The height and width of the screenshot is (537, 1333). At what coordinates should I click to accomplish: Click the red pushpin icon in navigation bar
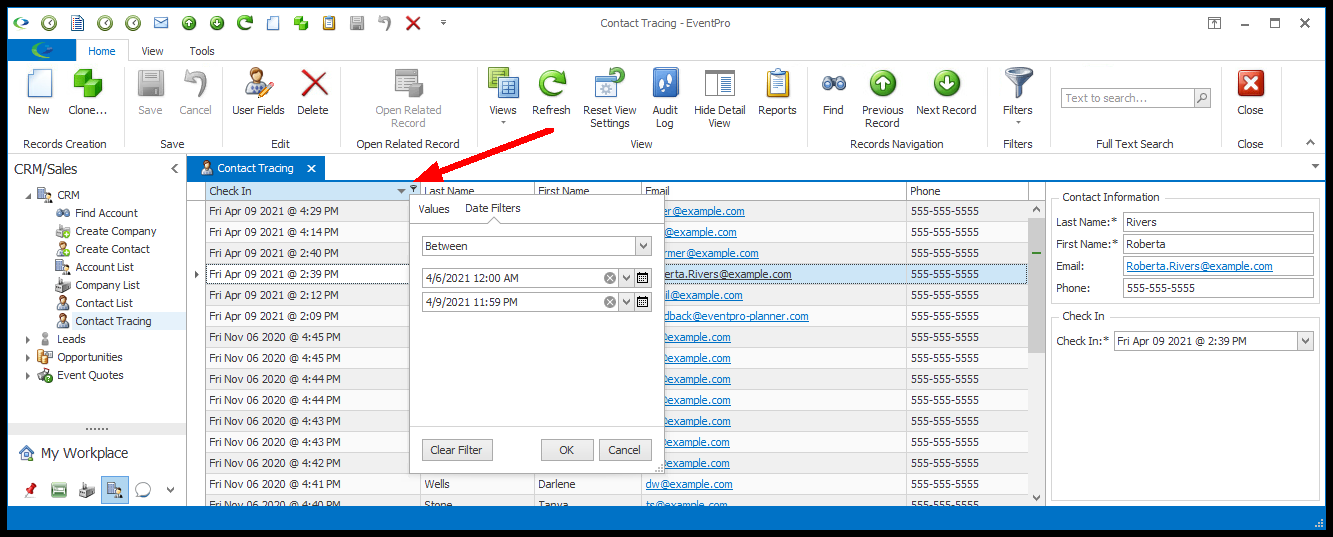(30, 490)
